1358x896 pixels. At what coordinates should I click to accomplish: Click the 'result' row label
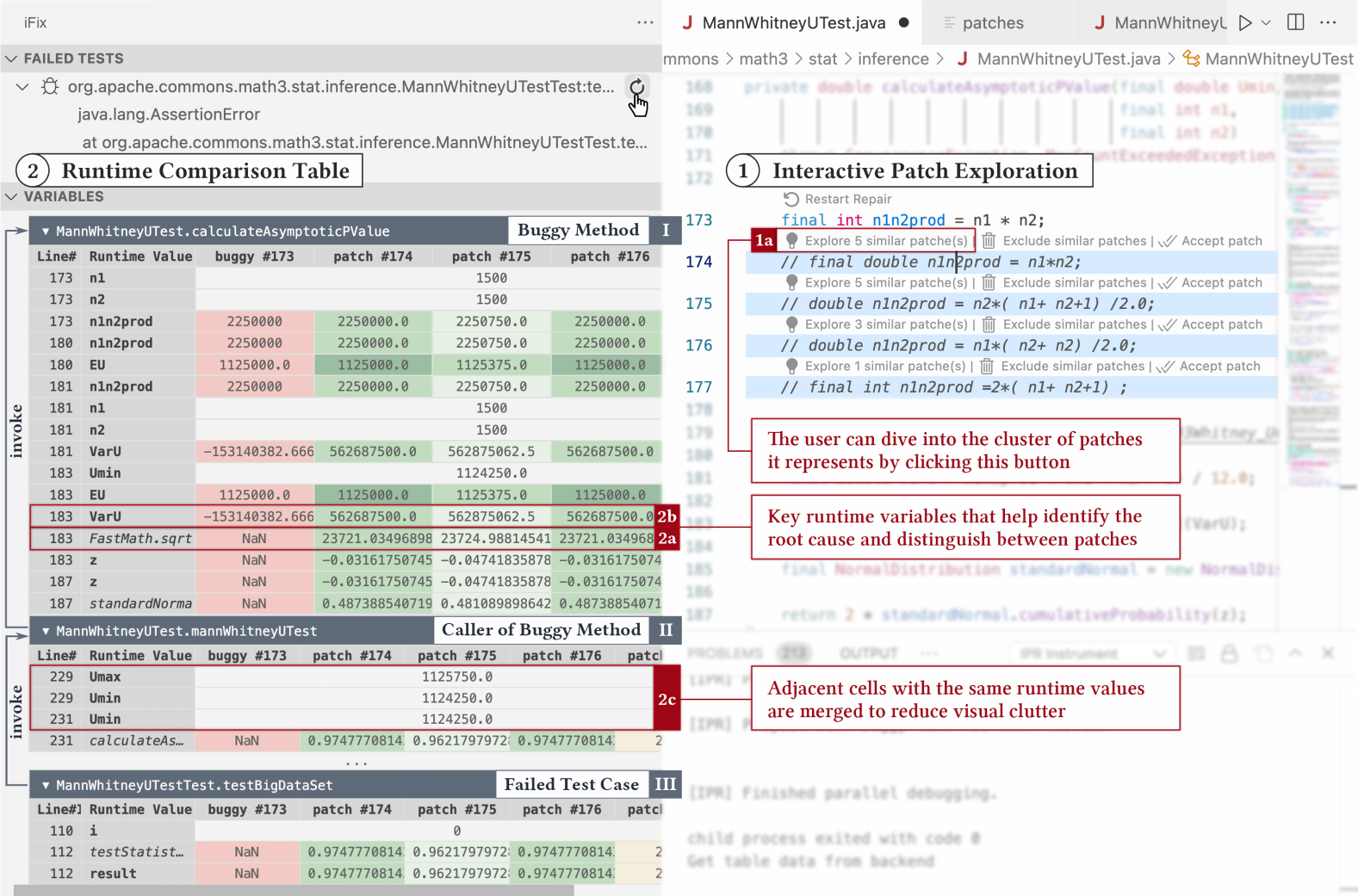coord(113,874)
